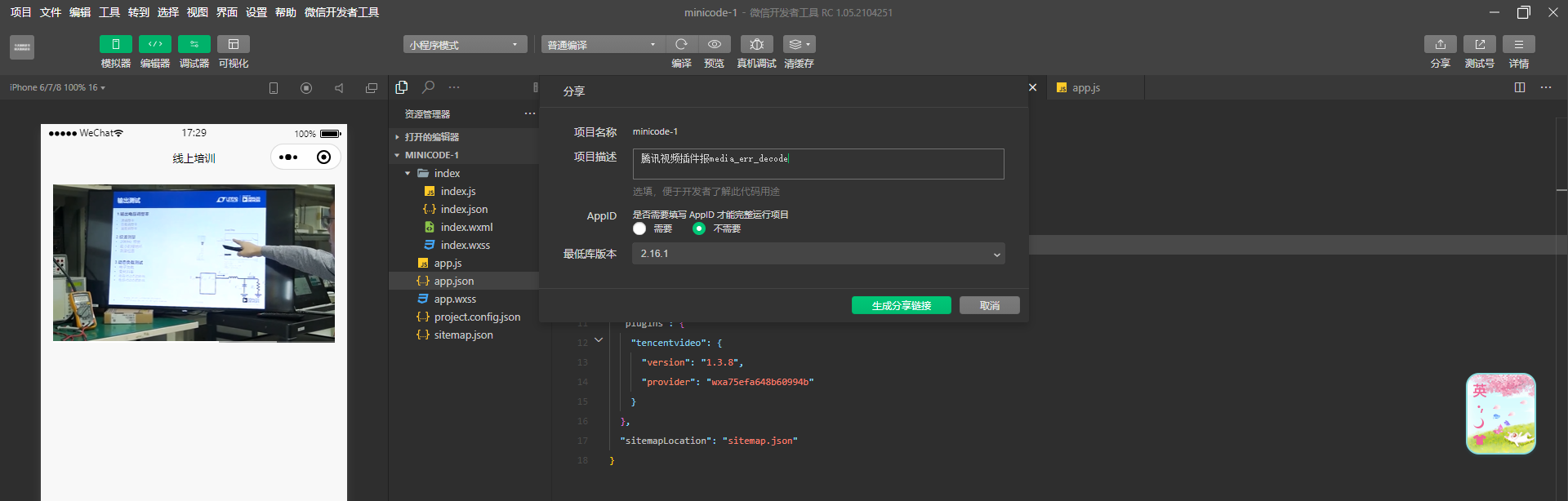Open the 小程序模式 mode dropdown
The image size is (1568, 501).
[464, 44]
